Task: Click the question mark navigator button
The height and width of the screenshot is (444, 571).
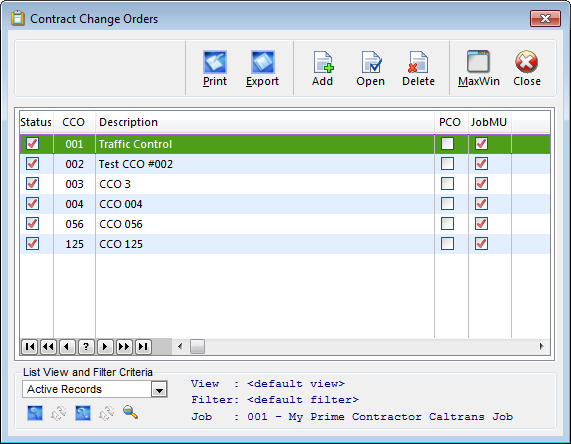Action: (x=86, y=346)
